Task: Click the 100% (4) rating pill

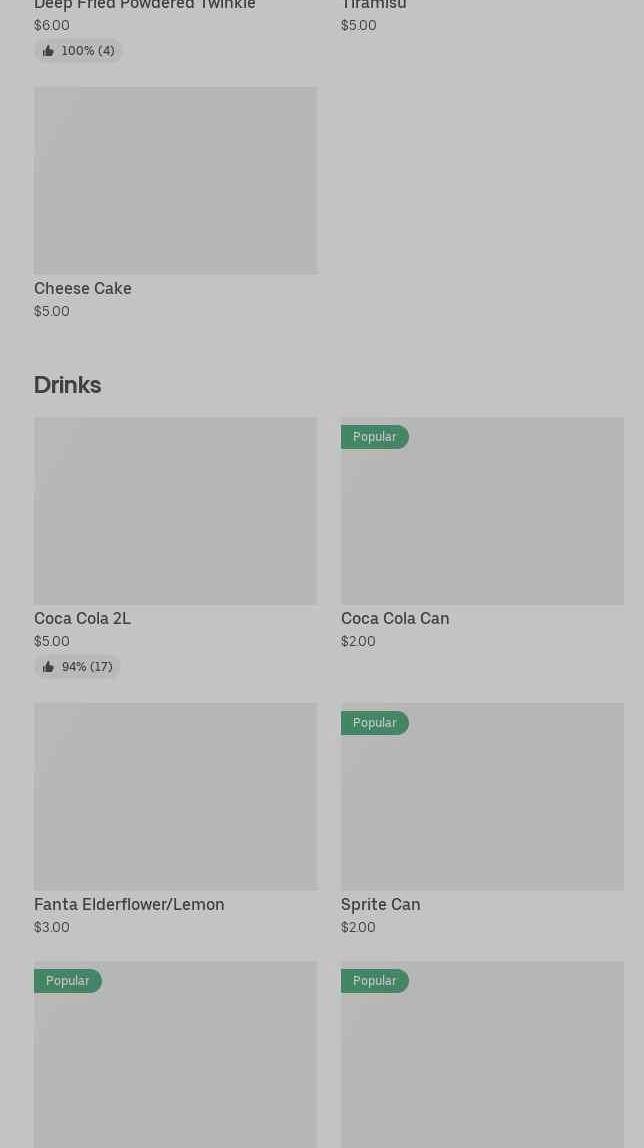Action: [x=78, y=51]
